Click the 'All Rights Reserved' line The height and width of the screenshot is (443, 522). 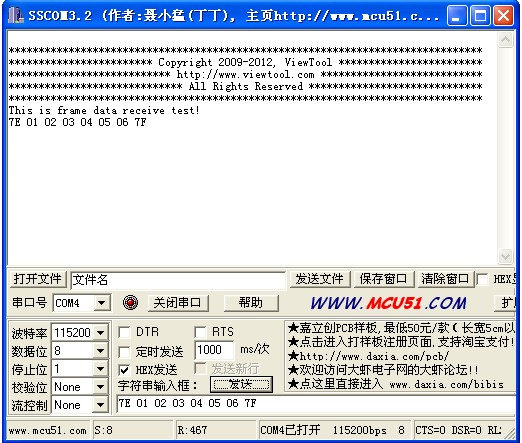(245, 86)
